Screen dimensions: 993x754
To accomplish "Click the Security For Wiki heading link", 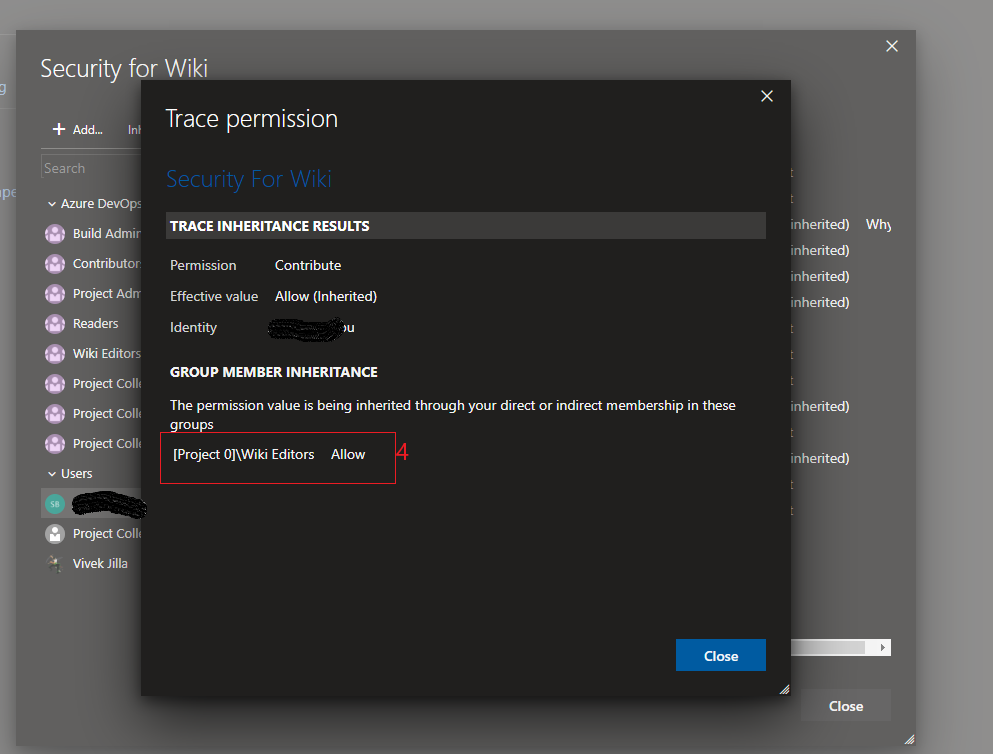I will click(x=248, y=179).
